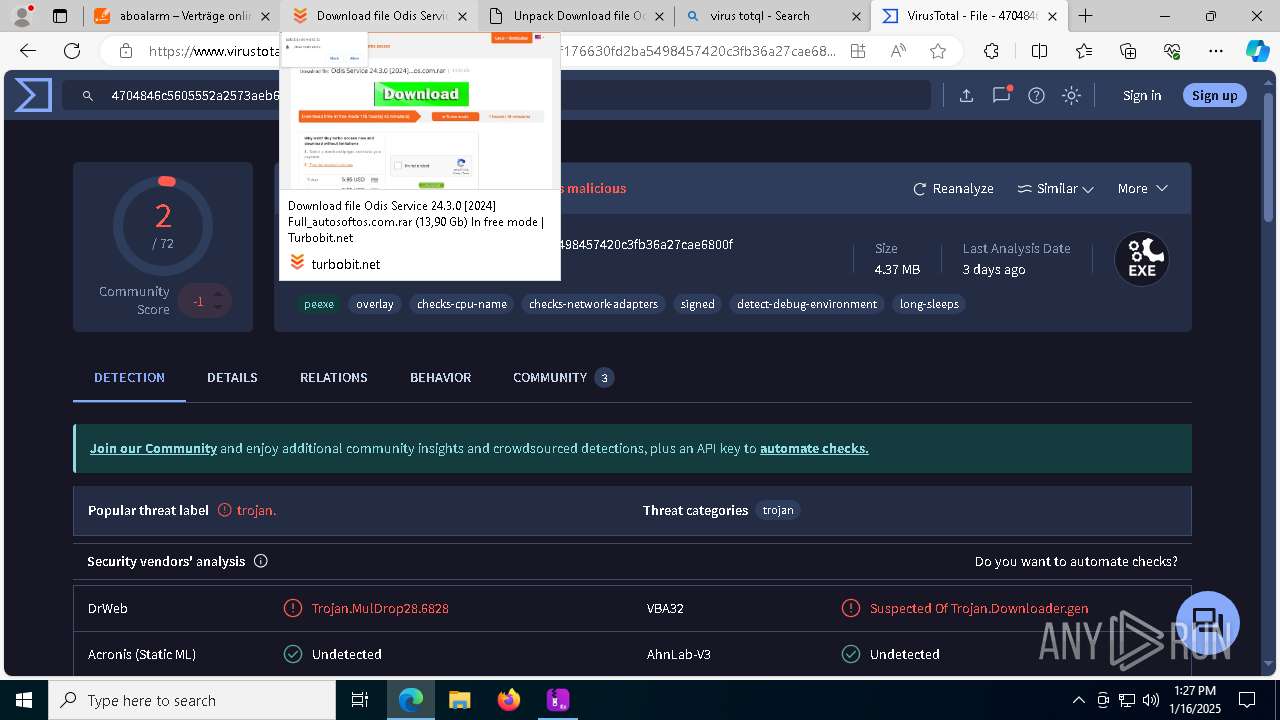Image resolution: width=1280 pixels, height=720 pixels.
Task: Switch to the COMMUNITY tab
Action: (x=563, y=377)
